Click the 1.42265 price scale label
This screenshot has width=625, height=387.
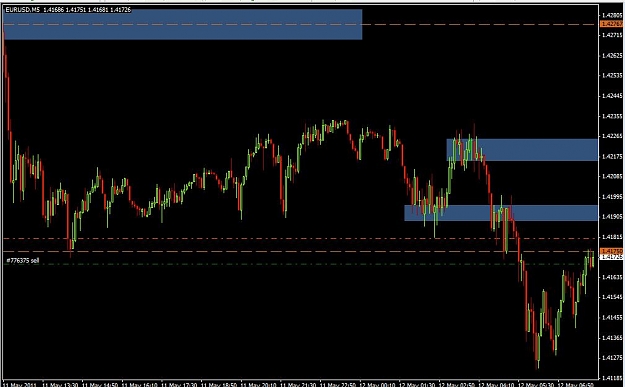(612, 136)
